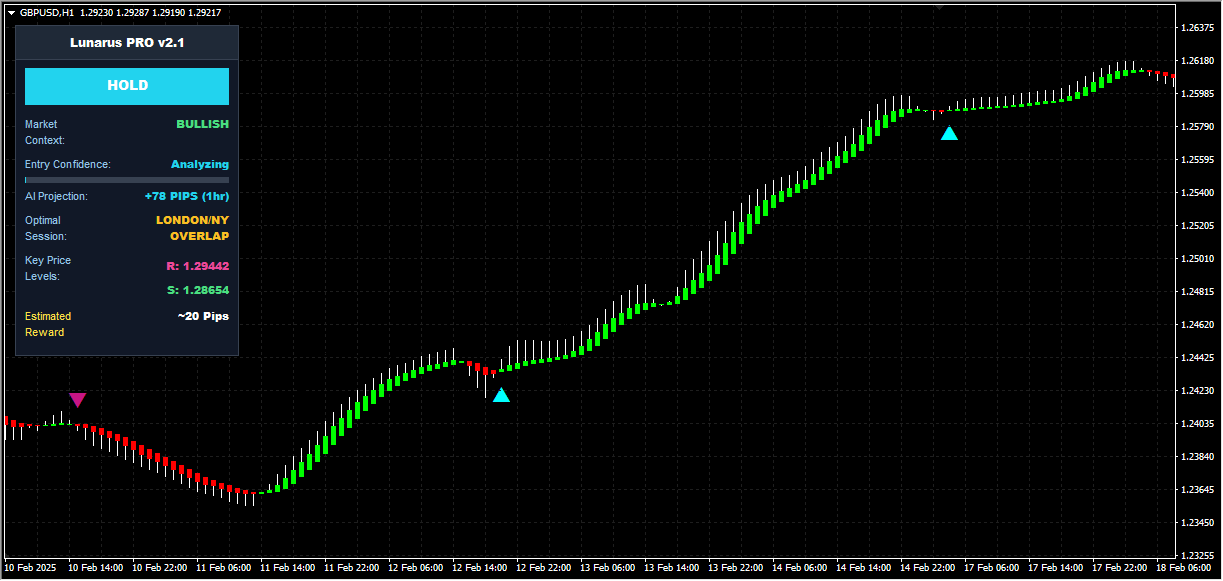Screen dimensions: 1223x581
Task: Open the chart menu arrow beside GBPUSD,H1
Action: tap(11, 12)
